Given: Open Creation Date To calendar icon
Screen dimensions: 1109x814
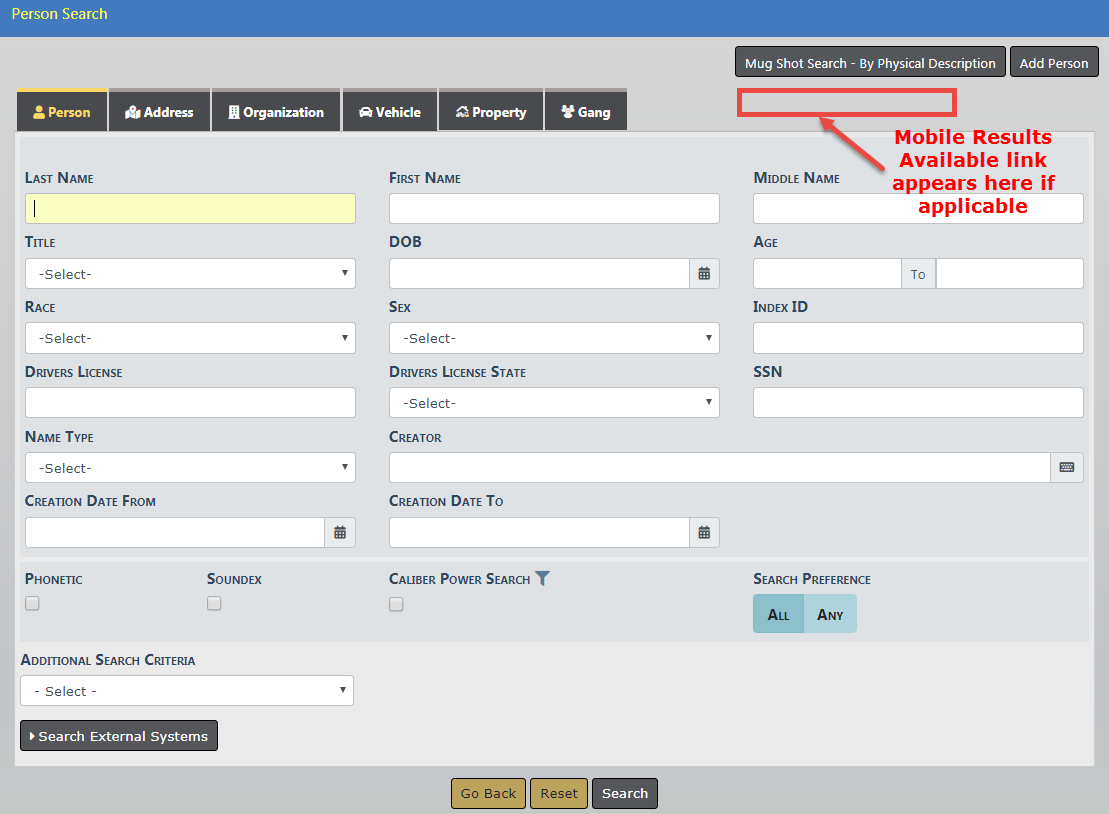Looking at the screenshot, I should tap(704, 533).
